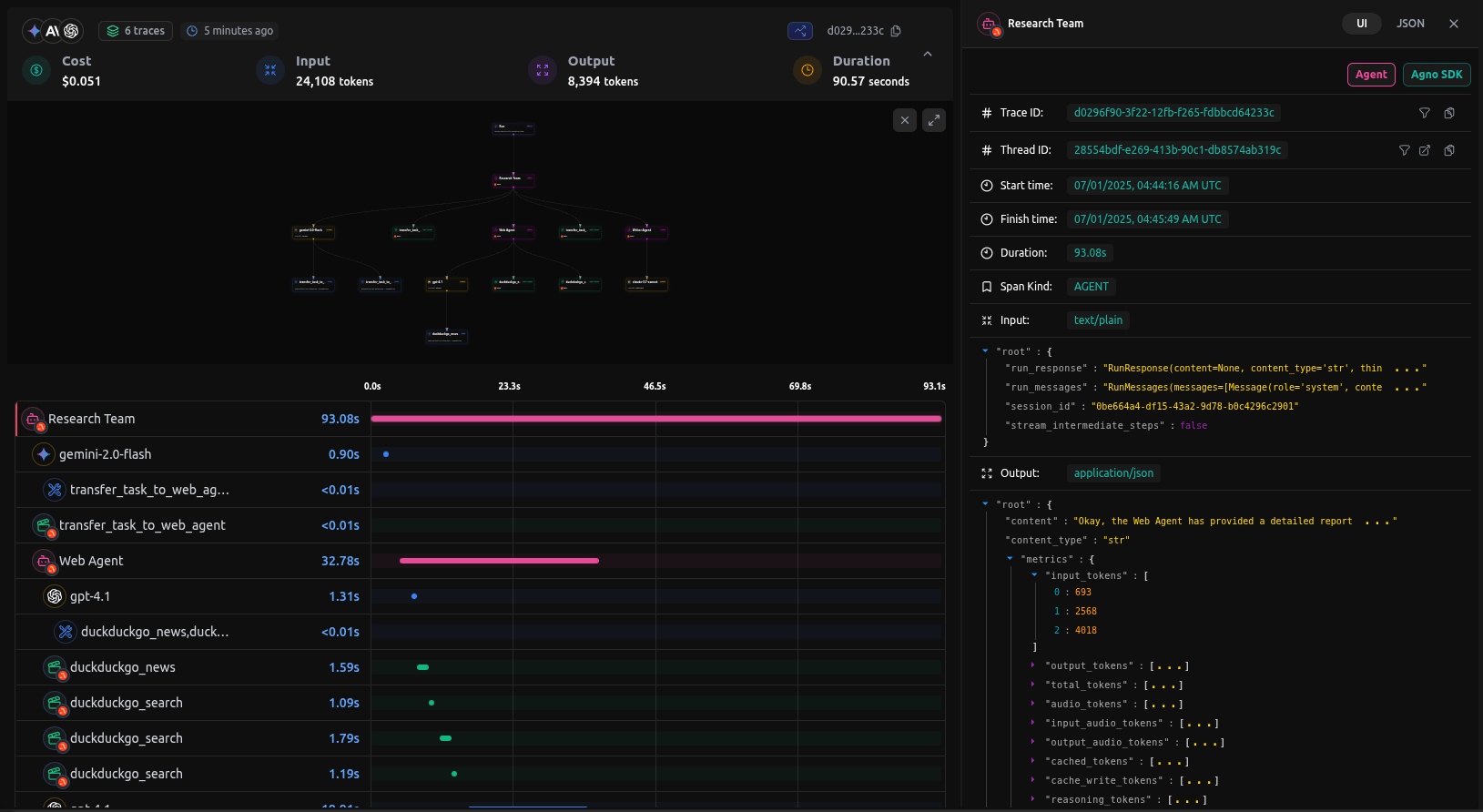The image size is (1483, 812).
Task: Filter by Trace ID funnel icon
Action: coord(1425,113)
